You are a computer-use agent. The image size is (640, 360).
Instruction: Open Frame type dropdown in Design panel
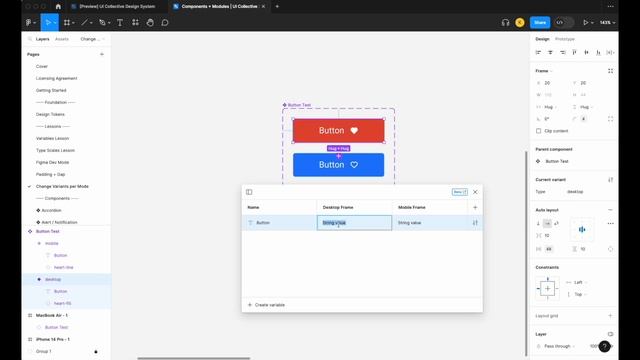pos(544,71)
